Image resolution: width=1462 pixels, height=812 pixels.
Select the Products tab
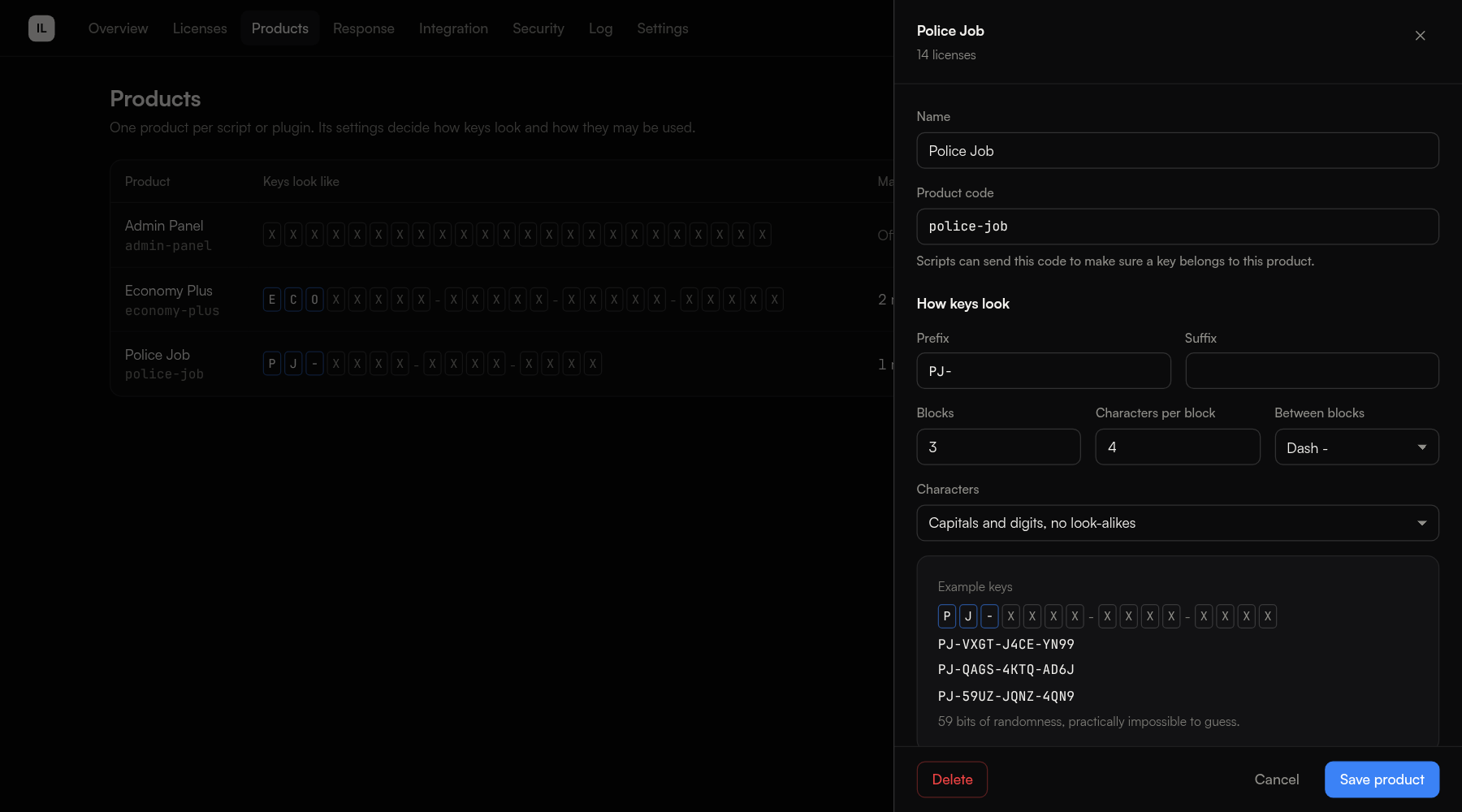point(280,28)
